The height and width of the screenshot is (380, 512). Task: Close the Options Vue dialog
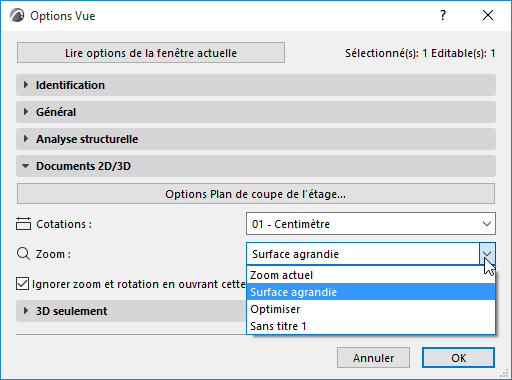488,15
